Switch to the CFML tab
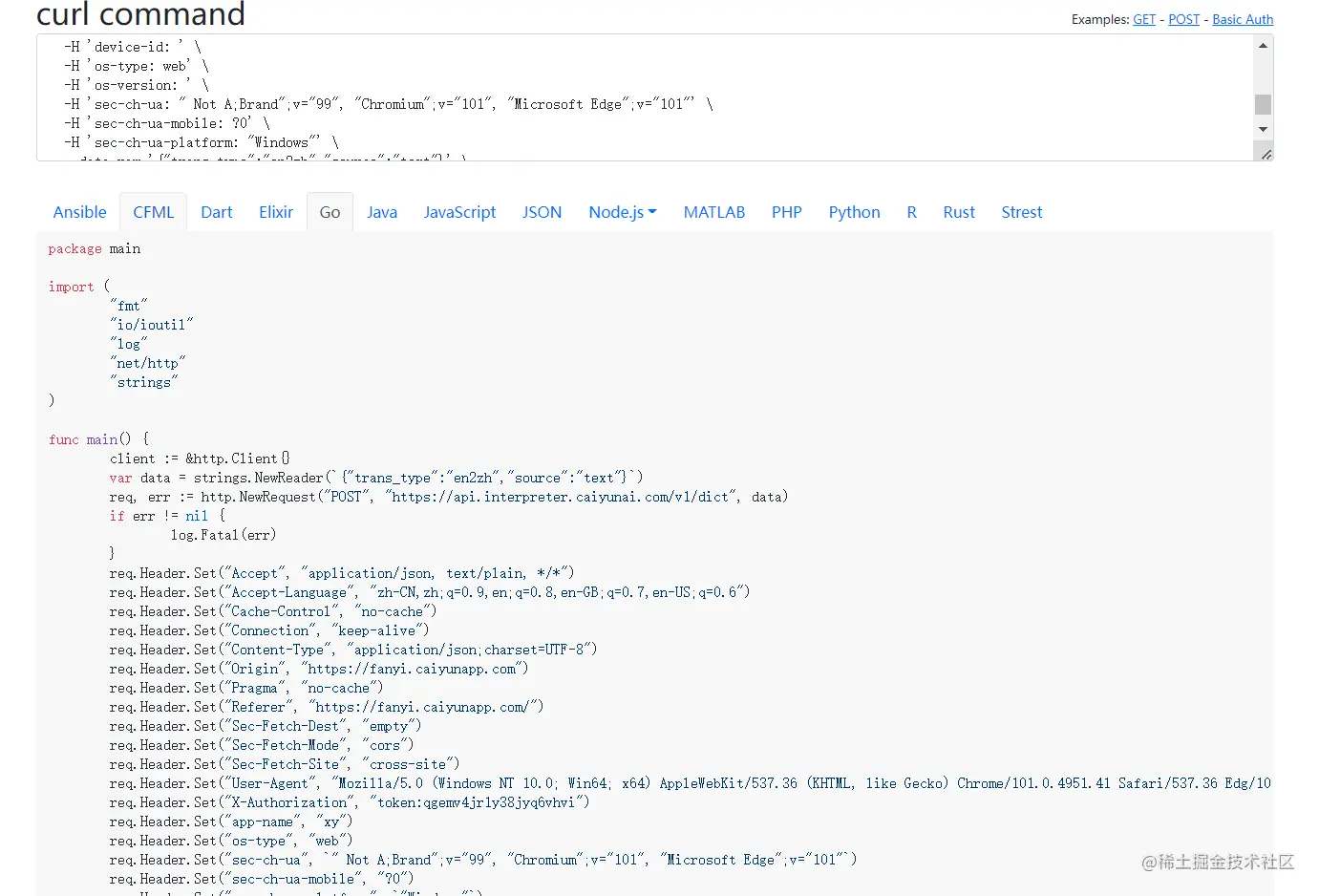This screenshot has height=896, width=1319. click(153, 212)
